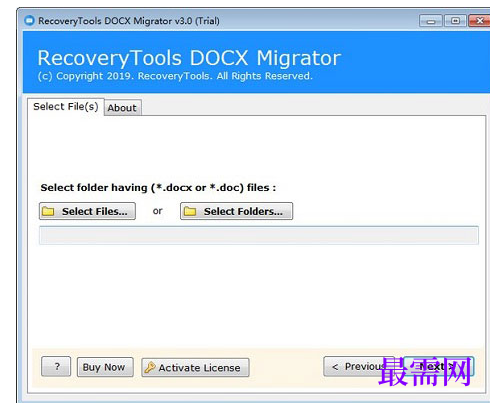Click the Buy Now button
Screen dimensions: 490x403
pos(105,367)
